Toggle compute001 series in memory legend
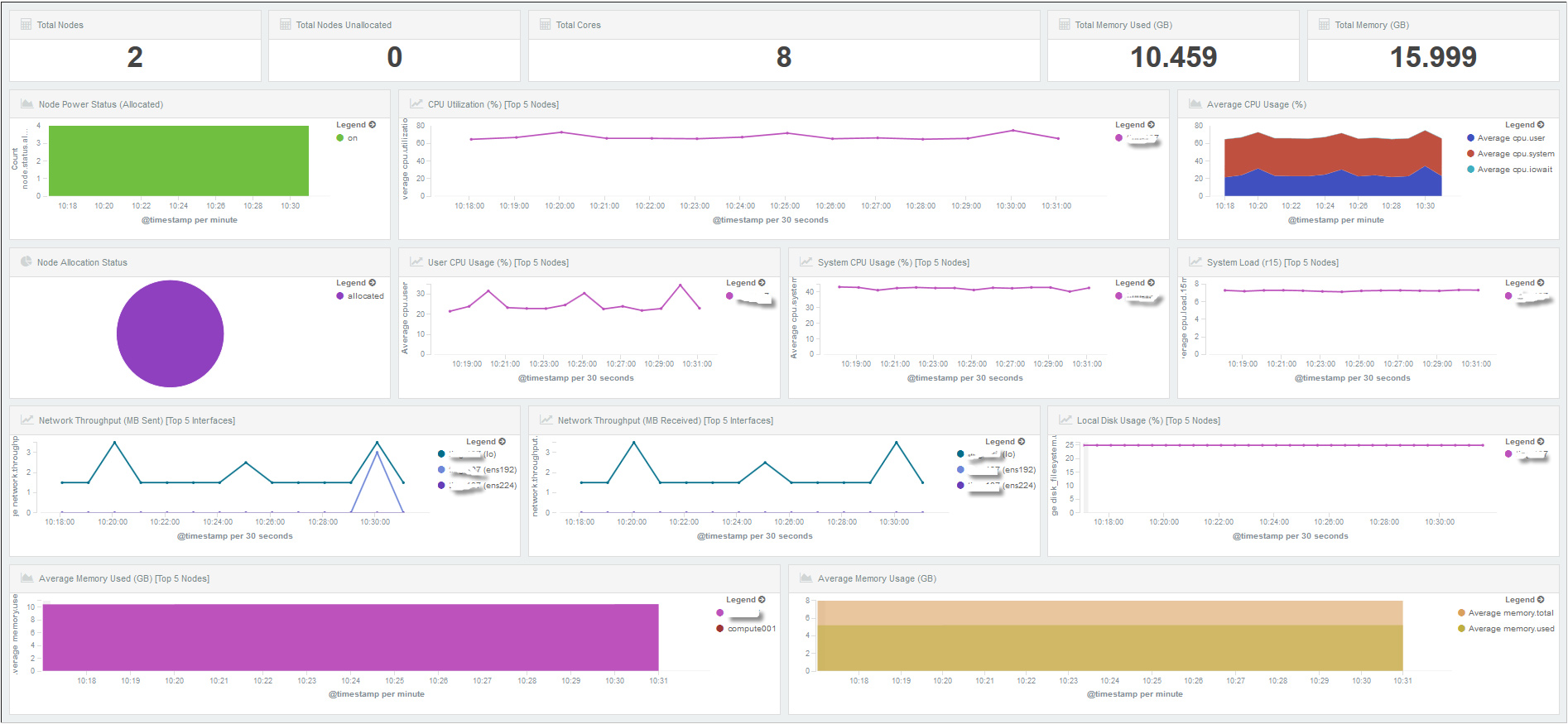Viewport: 1568px width, 724px height. coord(750,629)
